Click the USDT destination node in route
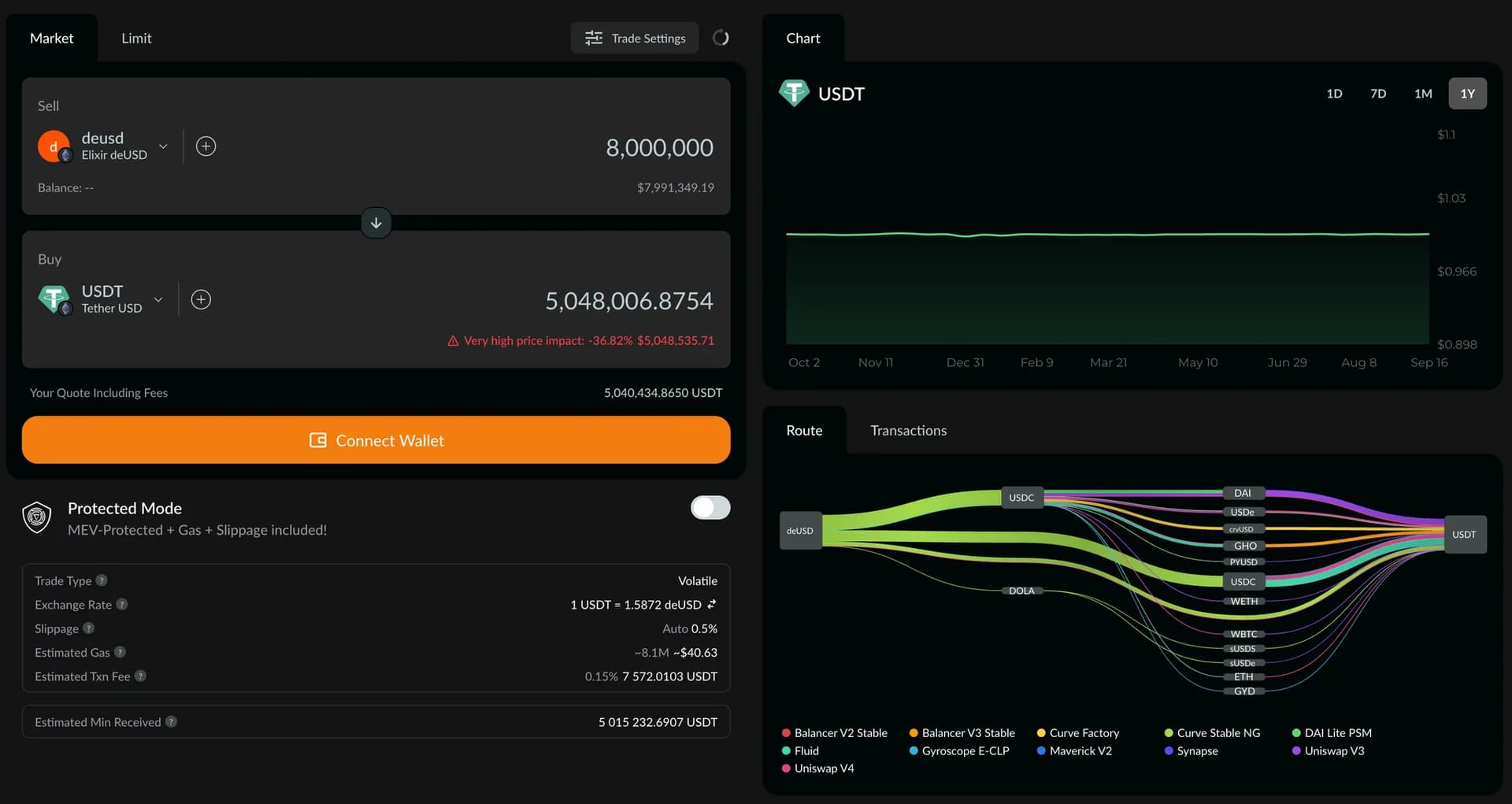This screenshot has width=1512, height=804. pyautogui.click(x=1465, y=534)
